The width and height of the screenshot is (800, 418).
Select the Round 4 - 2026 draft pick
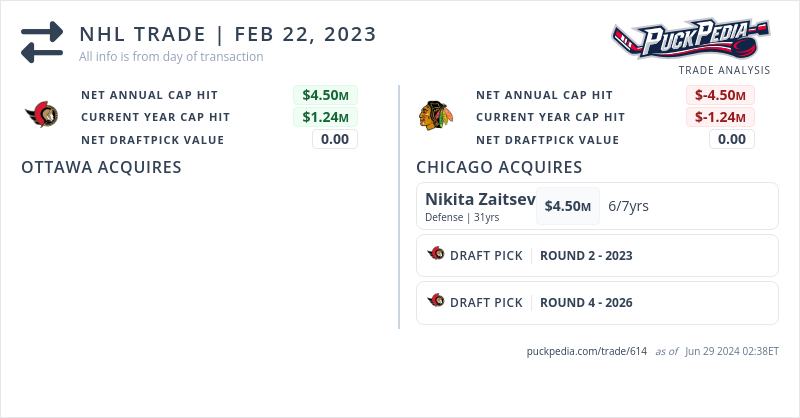click(x=586, y=303)
